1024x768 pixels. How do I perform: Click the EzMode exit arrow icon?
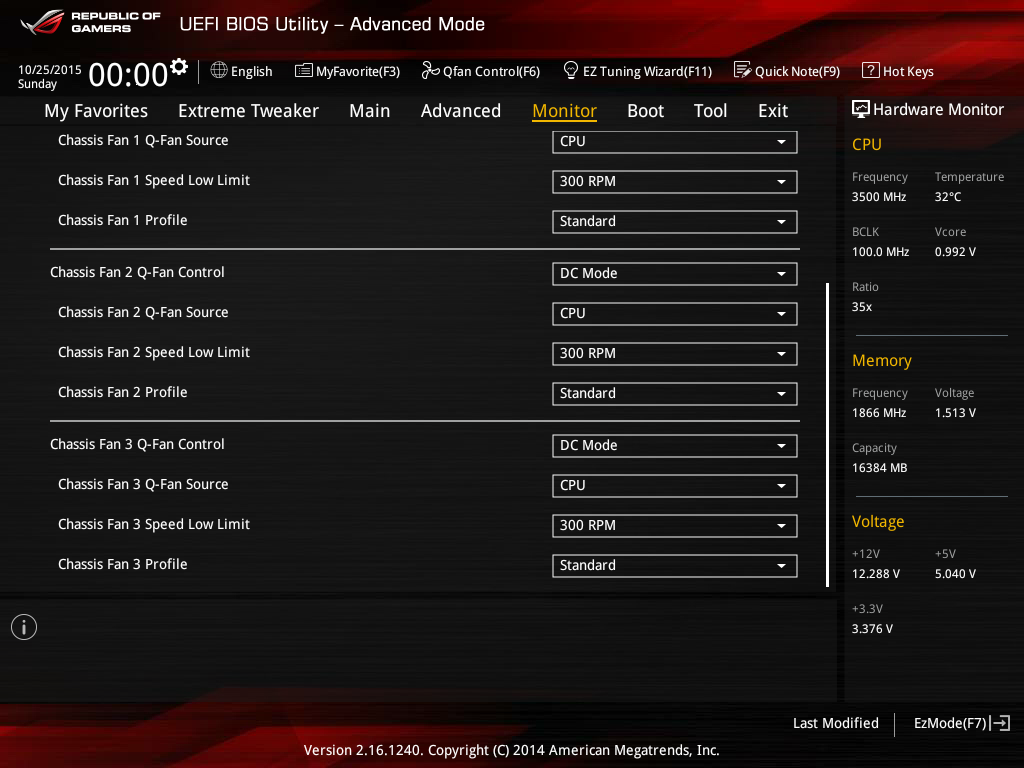(1000, 723)
